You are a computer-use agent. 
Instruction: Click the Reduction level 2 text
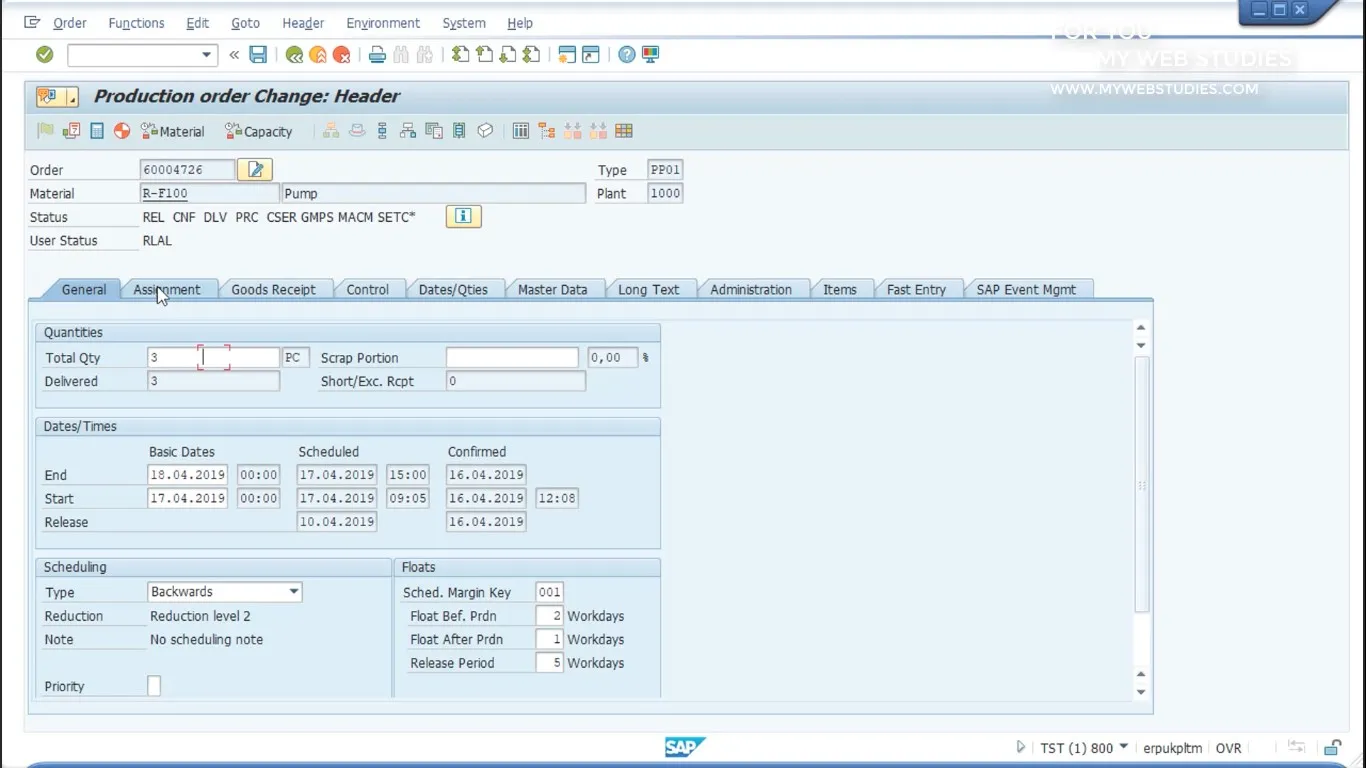[x=200, y=616]
